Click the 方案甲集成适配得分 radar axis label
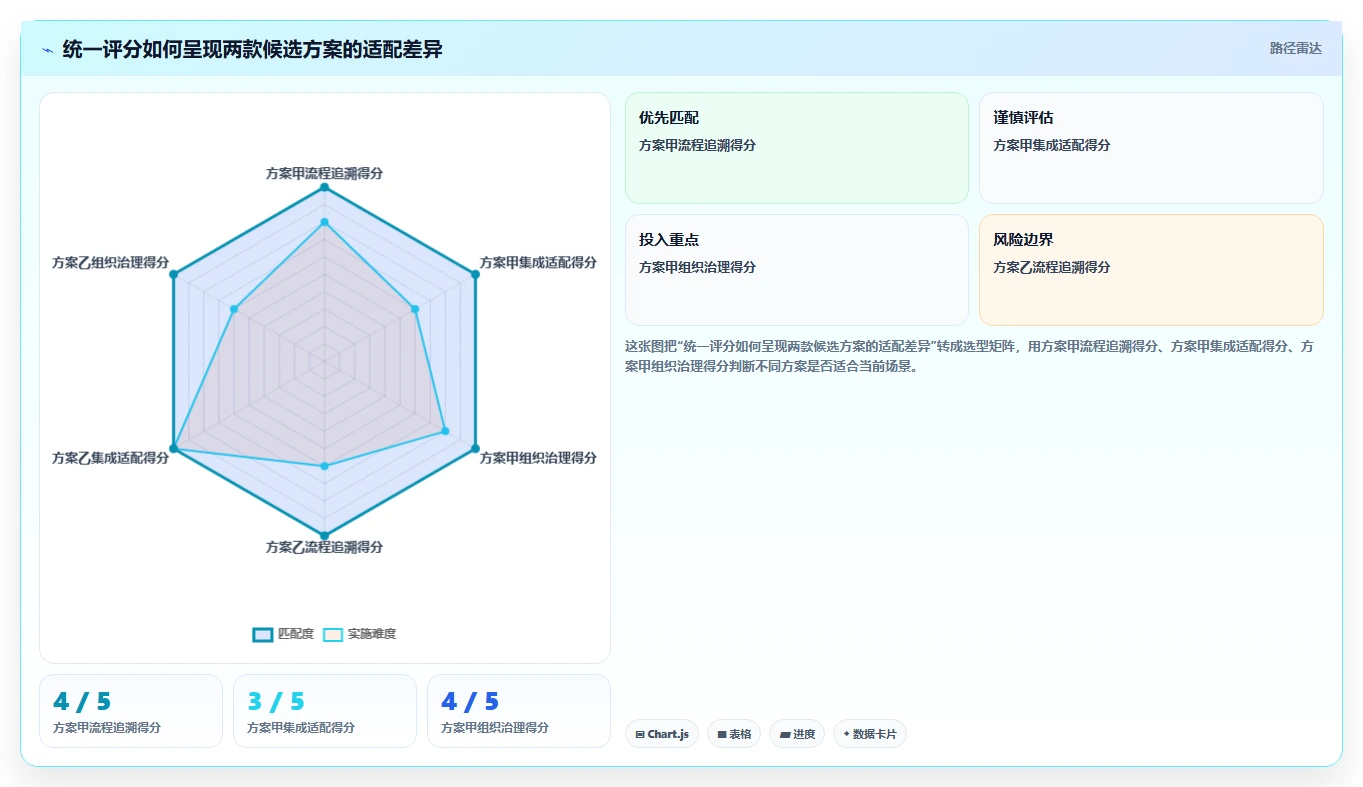This screenshot has height=787, width=1363. 538,262
